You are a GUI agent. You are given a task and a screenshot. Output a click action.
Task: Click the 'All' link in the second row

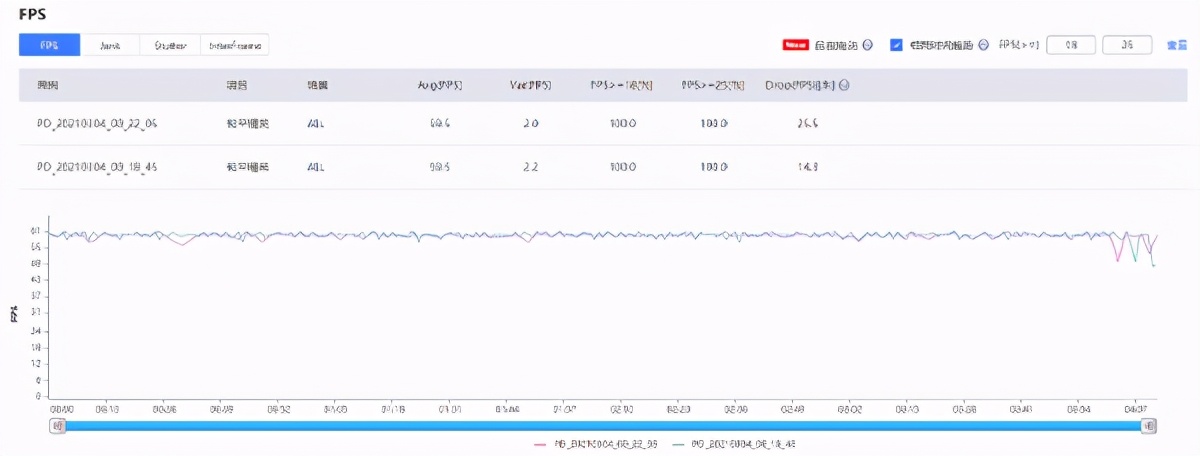point(315,167)
